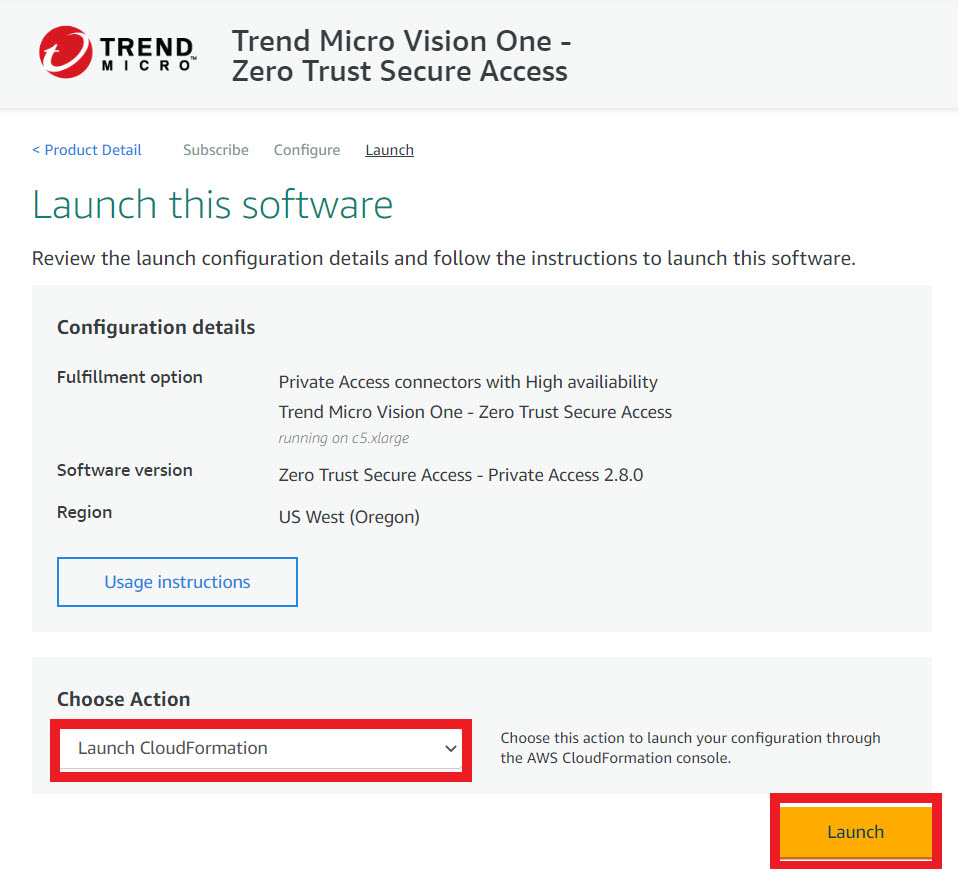Click the Fulfillment option label
This screenshot has height=869, width=958.
point(129,377)
